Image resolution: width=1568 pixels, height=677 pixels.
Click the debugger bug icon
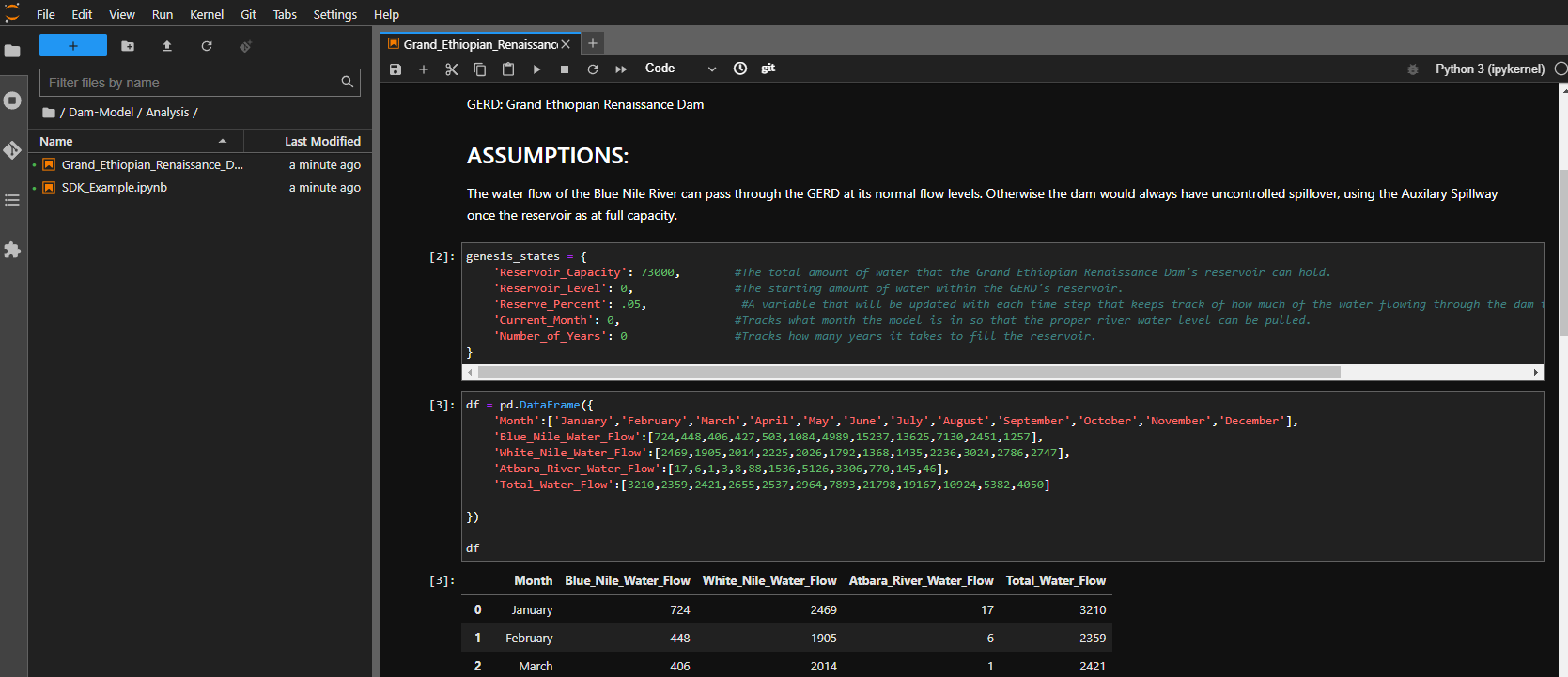coord(1412,69)
